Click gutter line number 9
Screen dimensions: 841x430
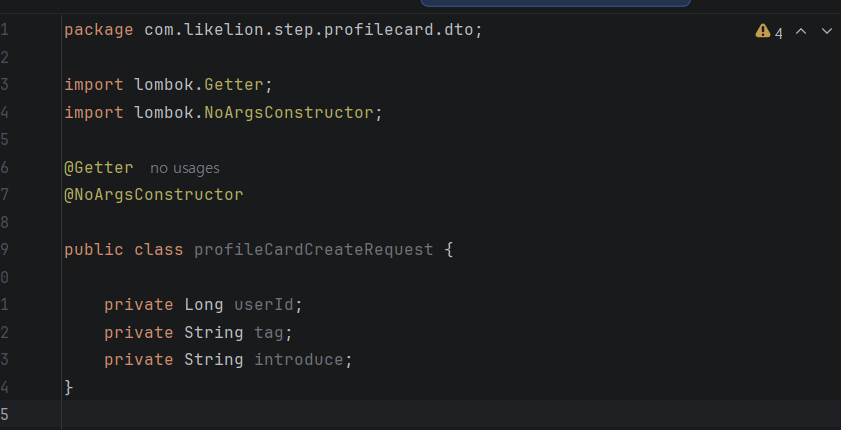tap(4, 250)
